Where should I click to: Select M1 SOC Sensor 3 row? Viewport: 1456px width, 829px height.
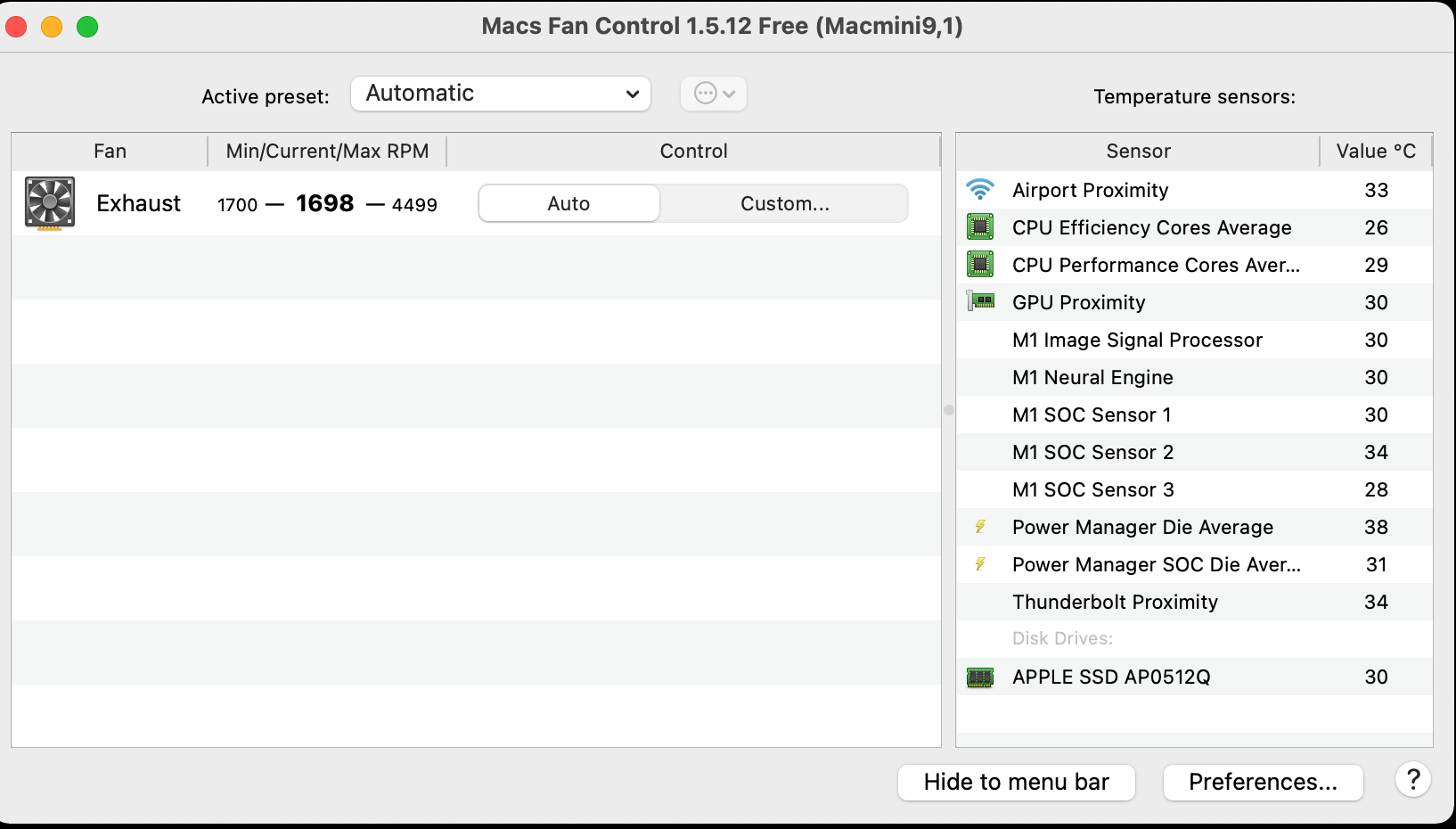(1194, 489)
